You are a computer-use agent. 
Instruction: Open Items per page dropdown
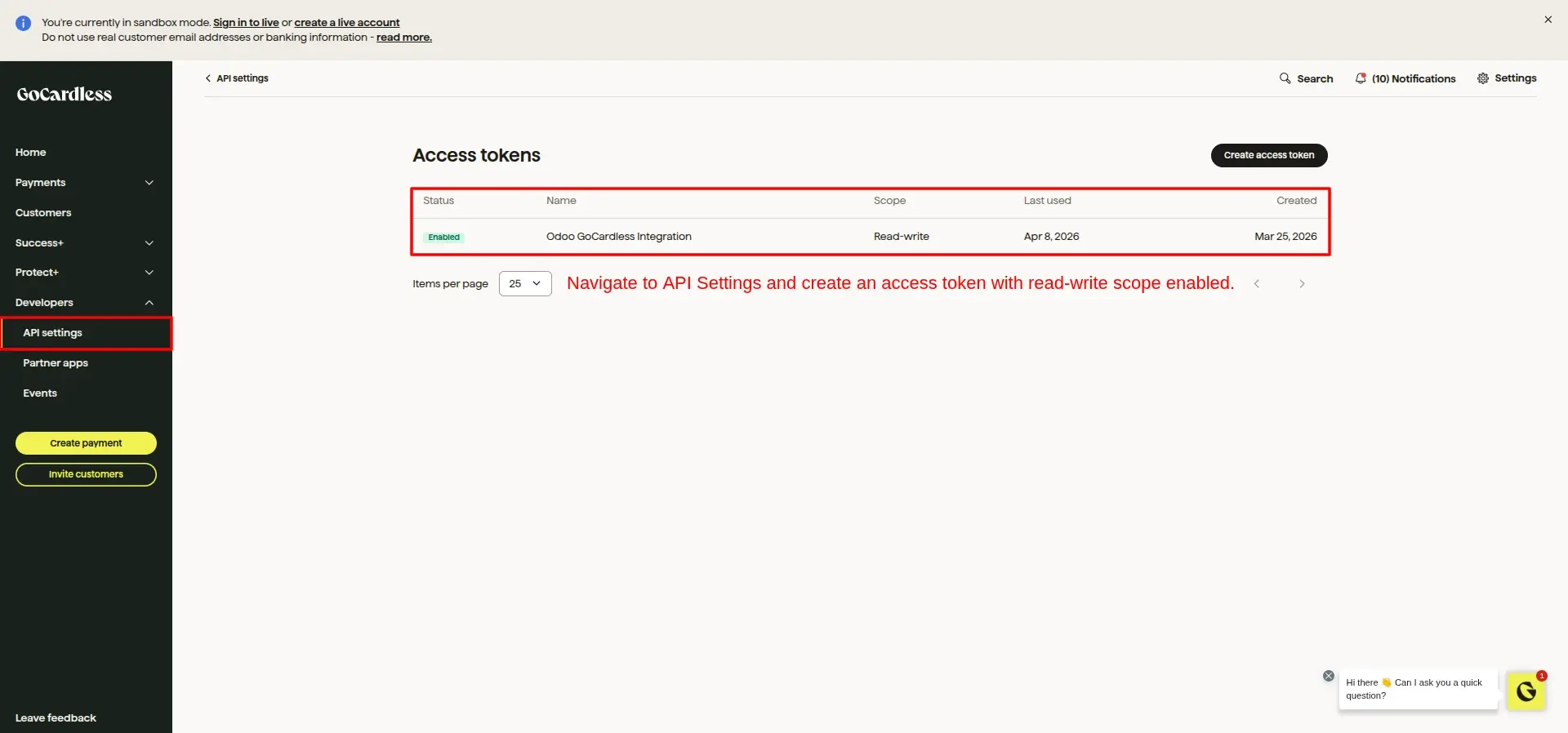coord(525,284)
